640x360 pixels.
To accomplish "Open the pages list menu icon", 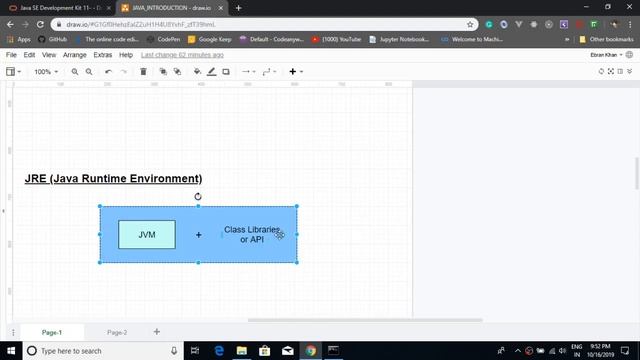I will 13,332.
